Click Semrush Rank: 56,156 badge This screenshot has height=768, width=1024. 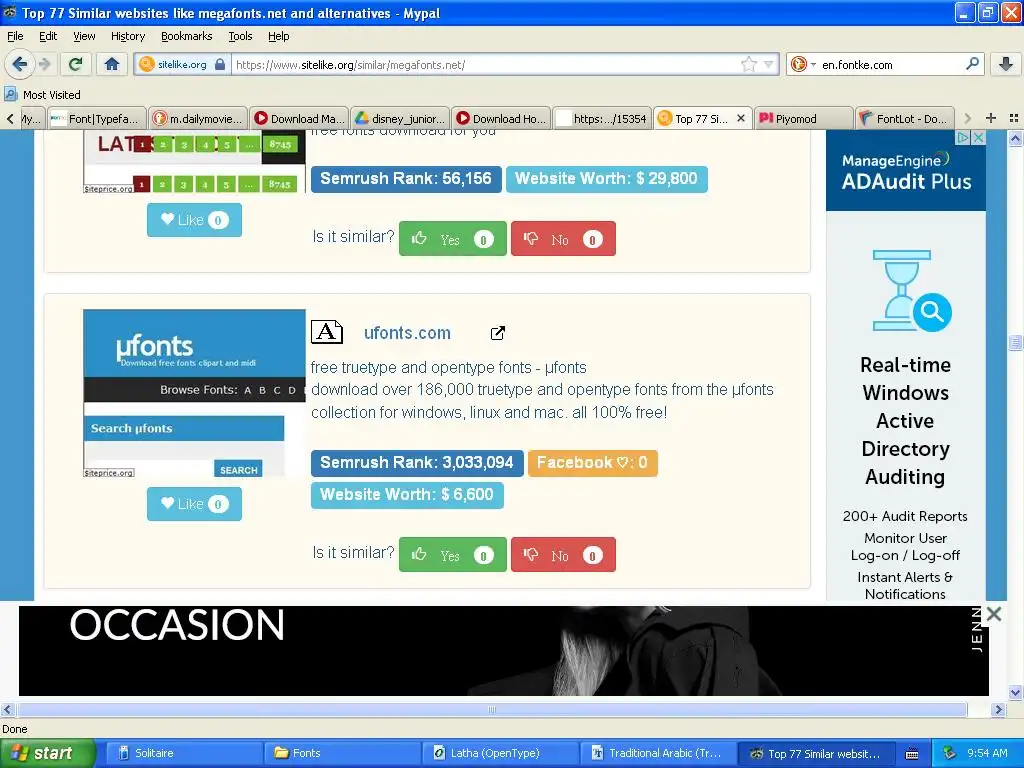click(x=406, y=178)
